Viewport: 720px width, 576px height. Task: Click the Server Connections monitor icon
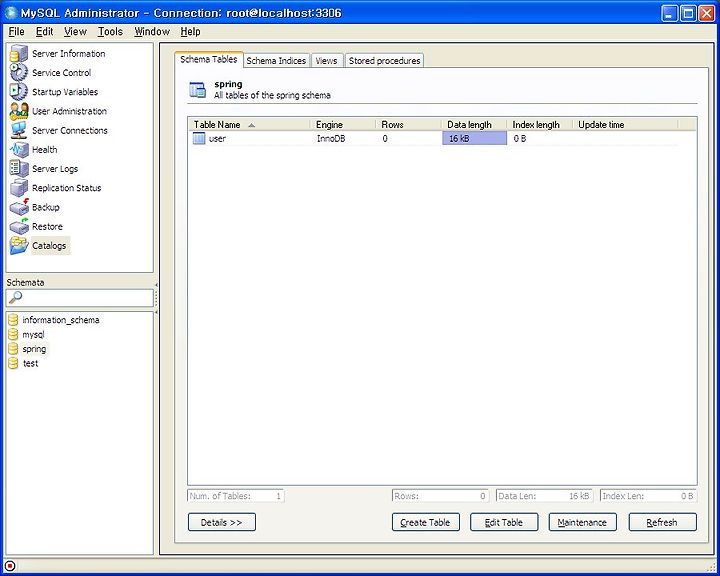click(x=19, y=130)
